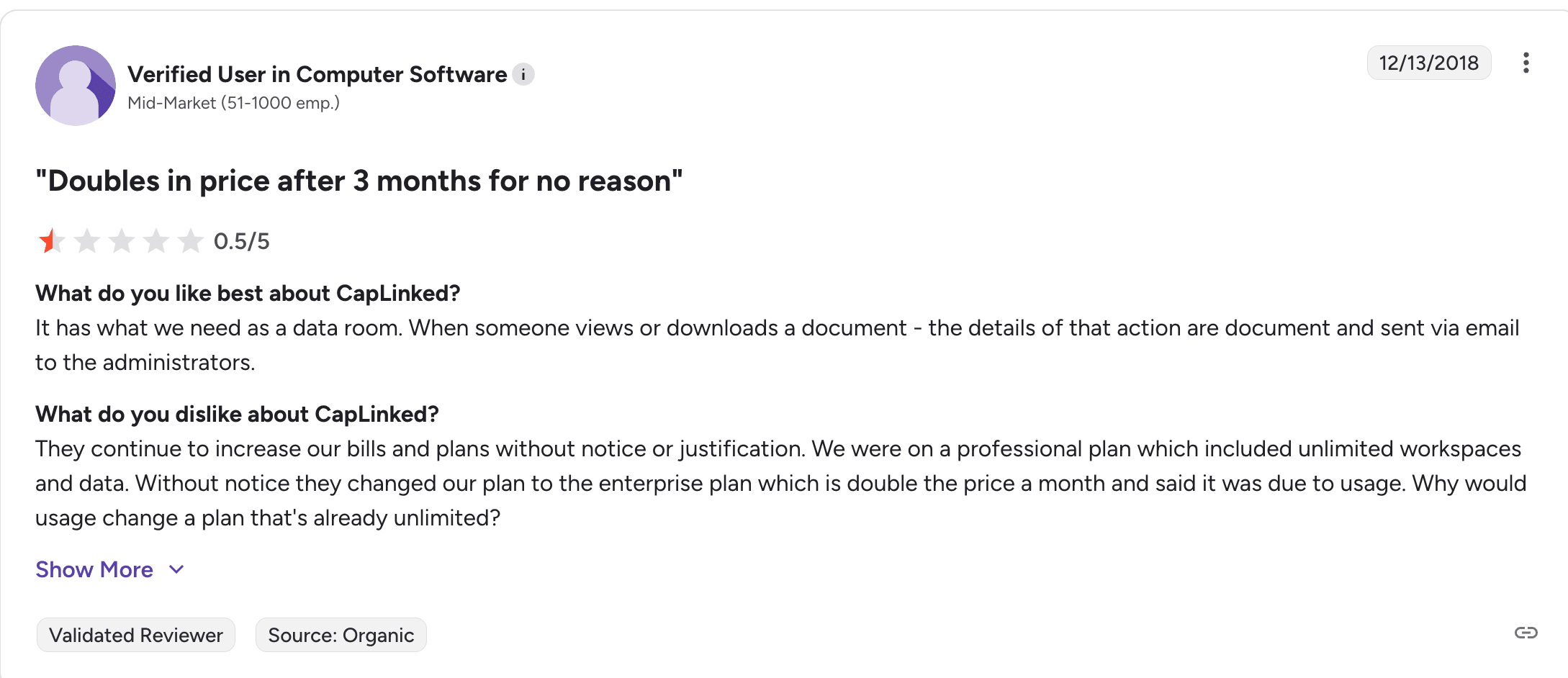Click the reviewer's avatar image
Screen dimensions: 1568x678
tap(75, 85)
